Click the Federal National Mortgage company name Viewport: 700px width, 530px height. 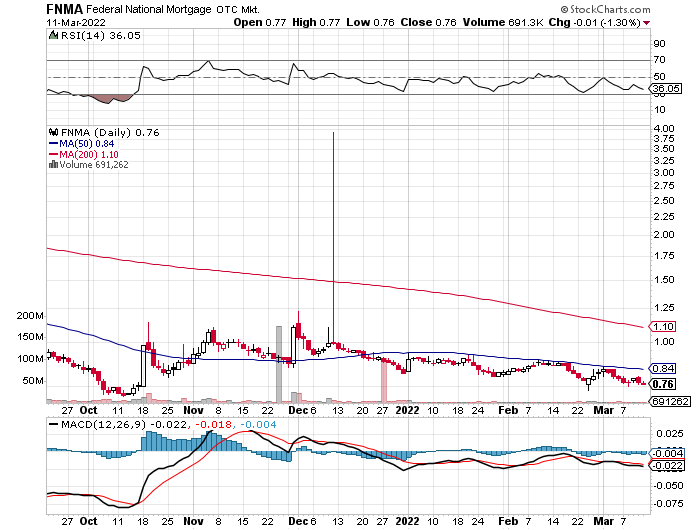pyautogui.click(x=149, y=9)
